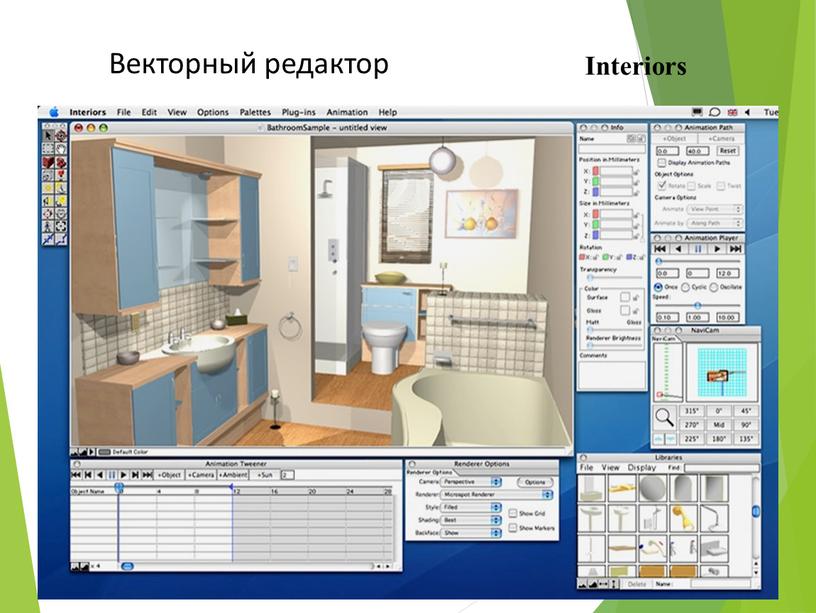
Task: Adjust the Speed slider in Animation Player
Action: click(x=698, y=305)
